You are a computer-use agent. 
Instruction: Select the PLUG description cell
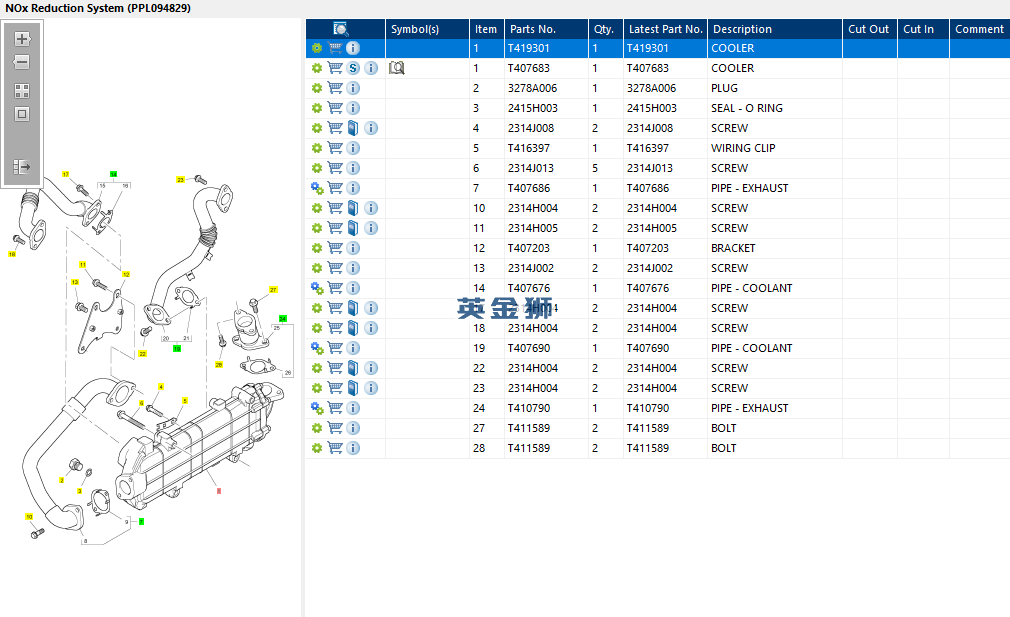[775, 88]
